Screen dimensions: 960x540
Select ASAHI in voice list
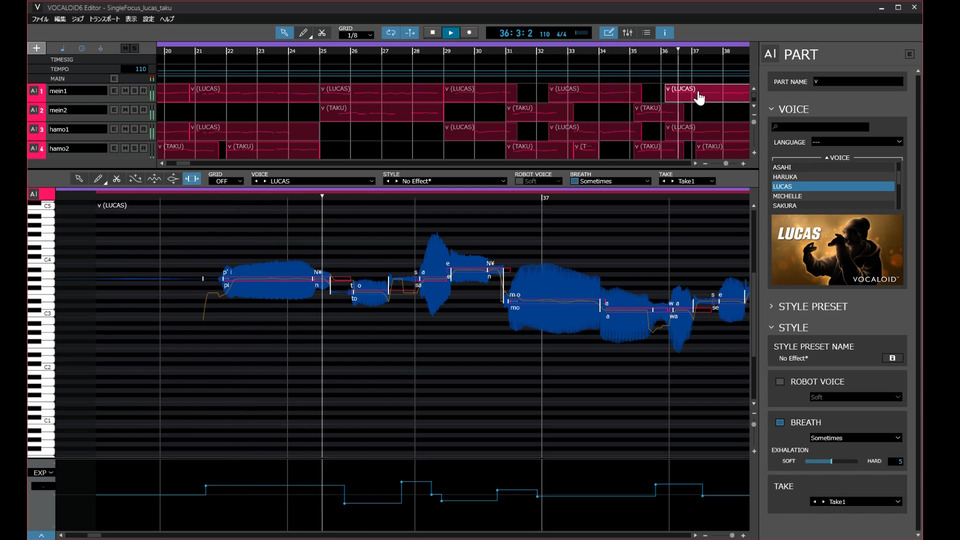point(833,167)
